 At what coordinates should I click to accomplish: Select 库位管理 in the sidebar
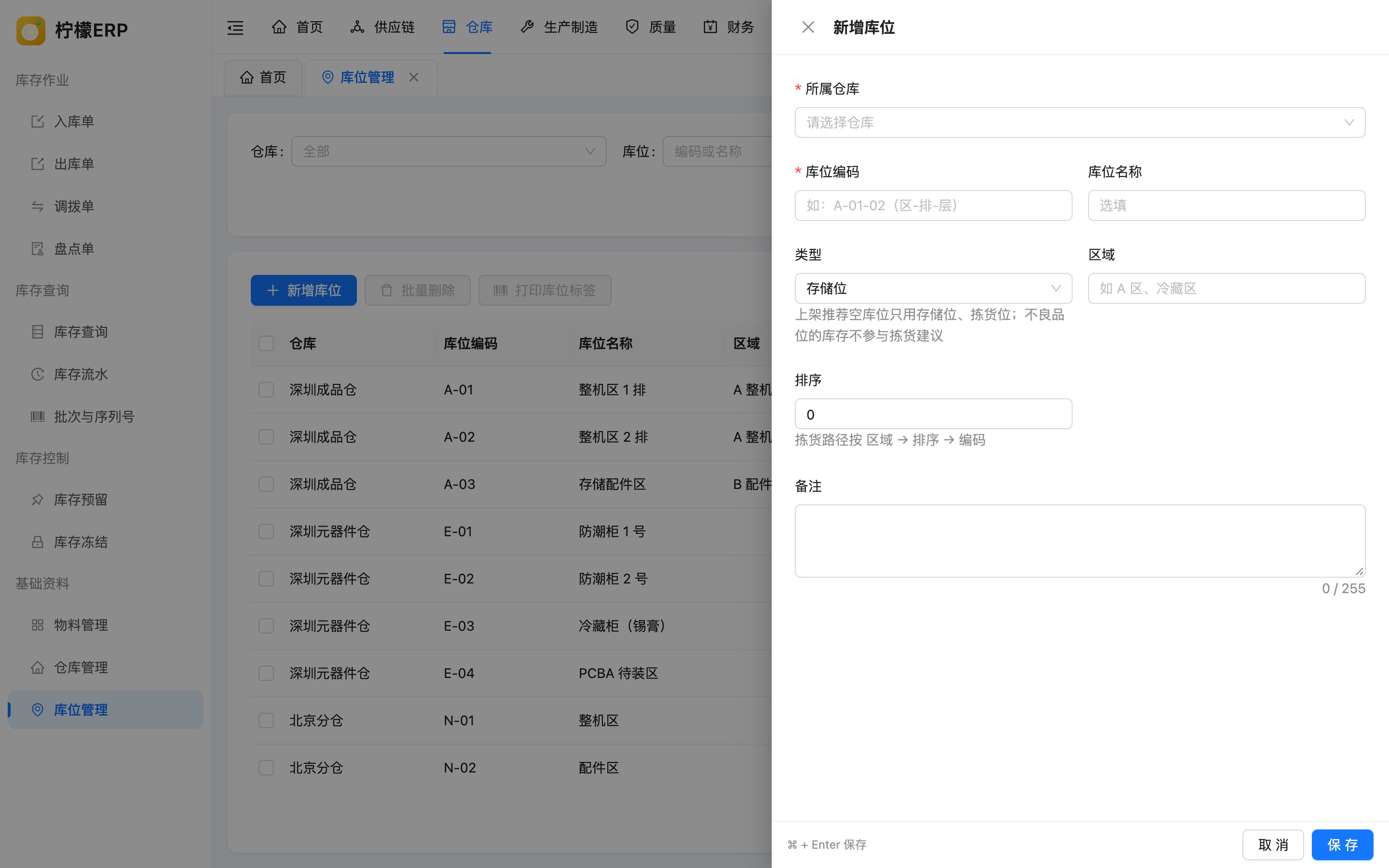pyautogui.click(x=106, y=709)
